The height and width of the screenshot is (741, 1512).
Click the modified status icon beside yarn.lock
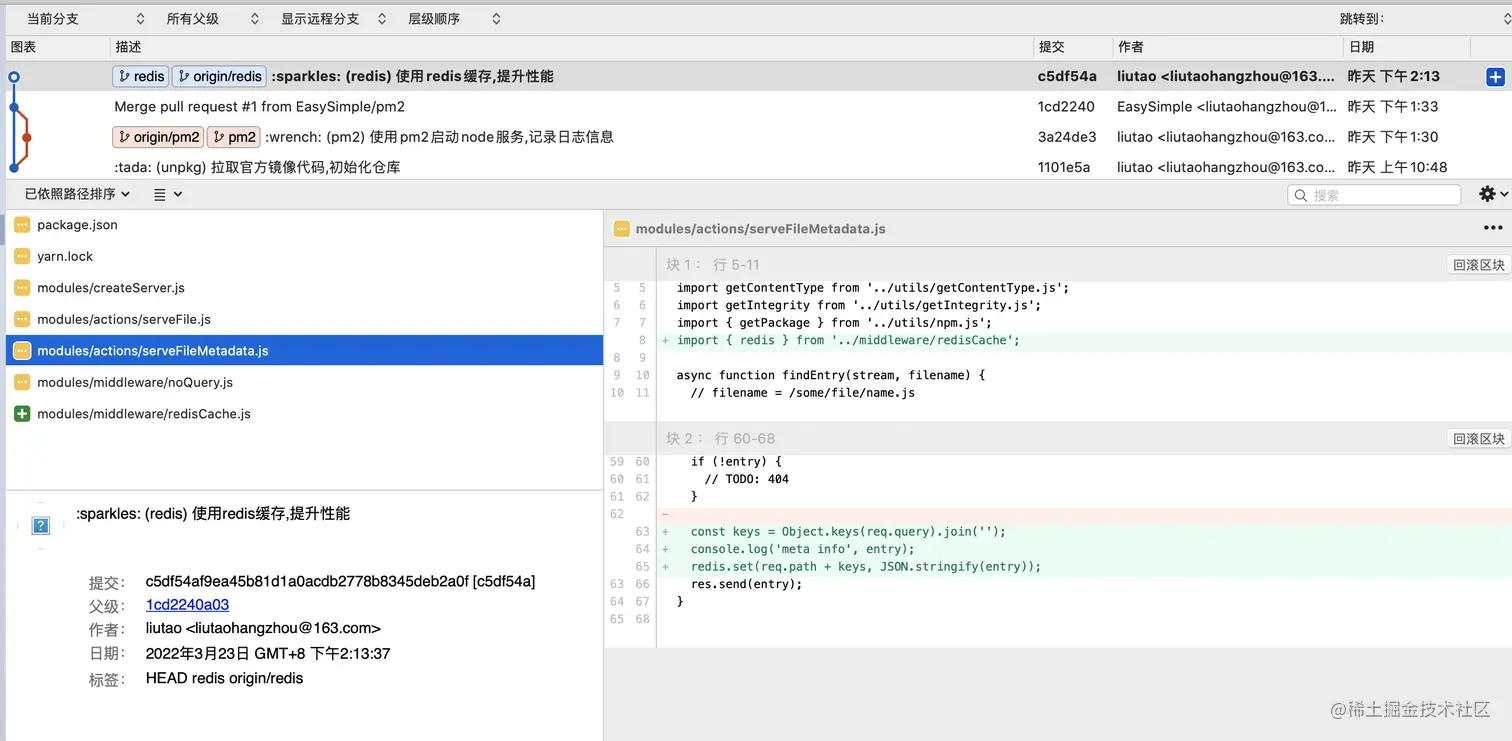click(22, 256)
